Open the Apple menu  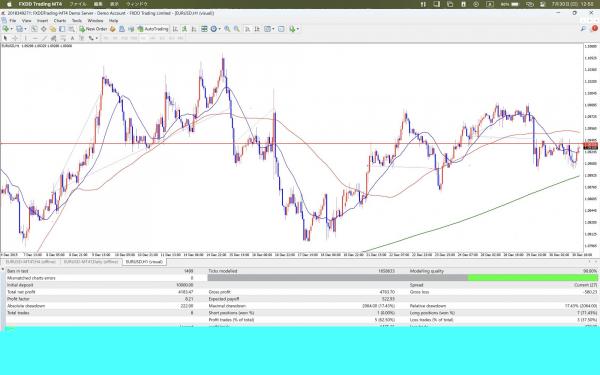(x=9, y=4)
